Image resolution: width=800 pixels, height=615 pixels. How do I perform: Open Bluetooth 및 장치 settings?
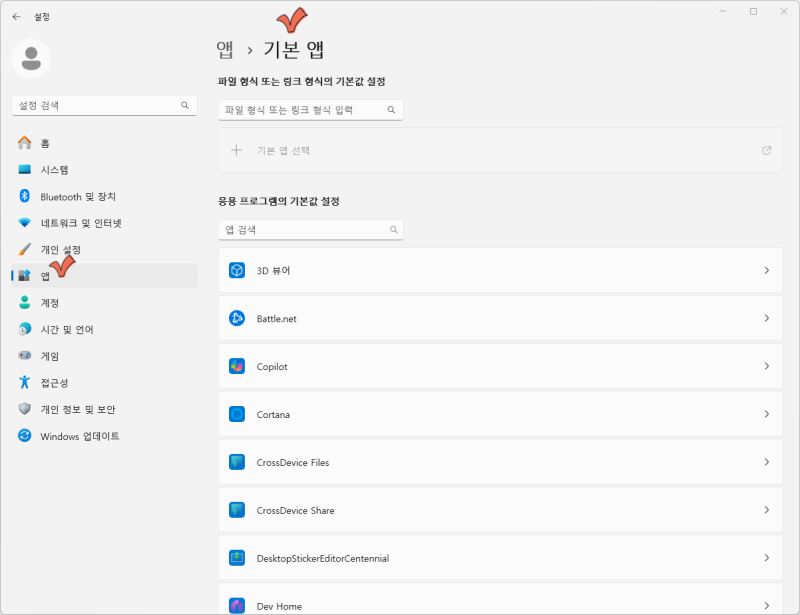click(105, 196)
